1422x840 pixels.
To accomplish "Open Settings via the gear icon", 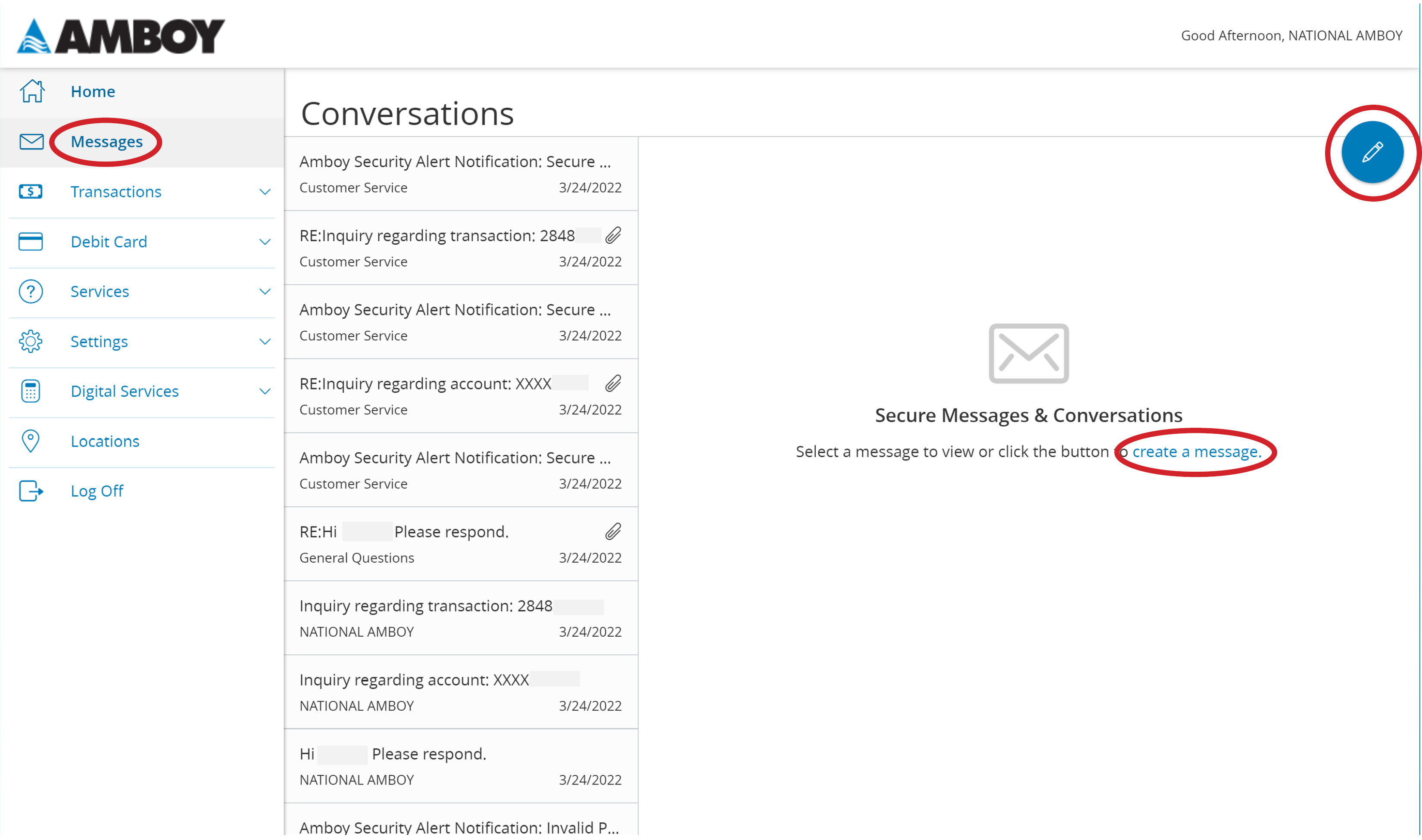I will (31, 341).
